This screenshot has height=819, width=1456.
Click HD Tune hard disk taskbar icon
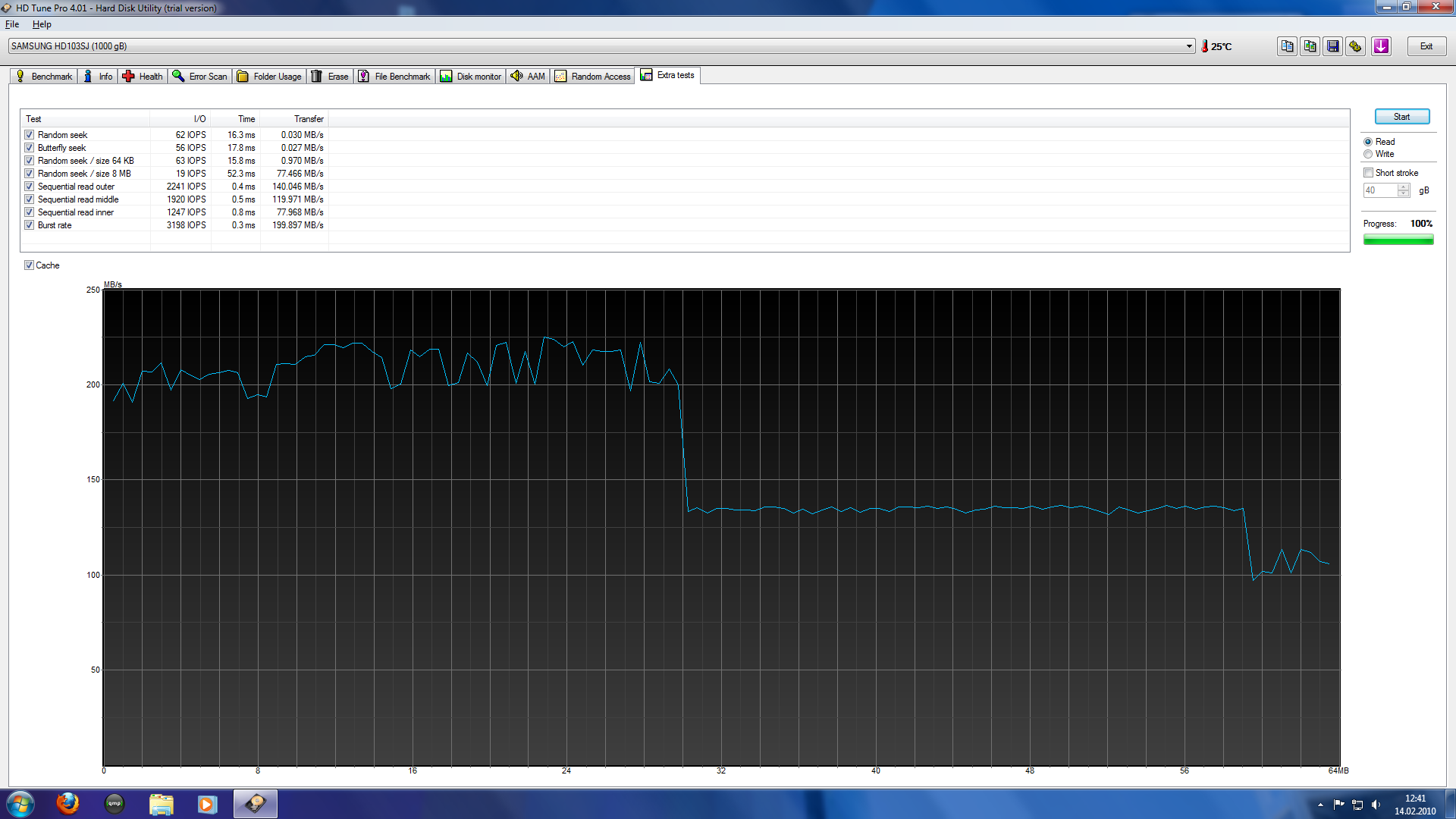[x=256, y=803]
